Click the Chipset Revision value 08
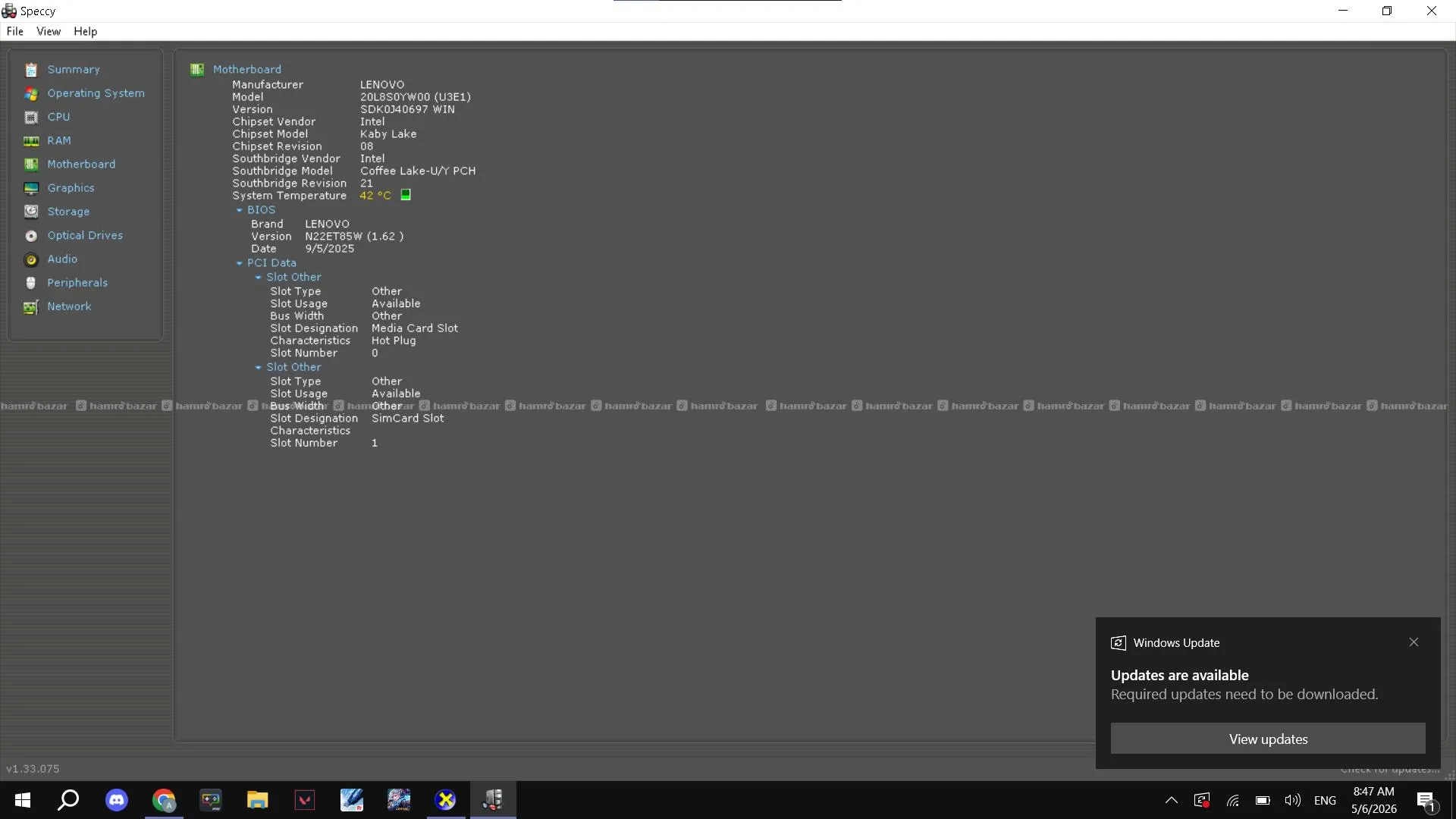This screenshot has width=1456, height=819. (366, 146)
